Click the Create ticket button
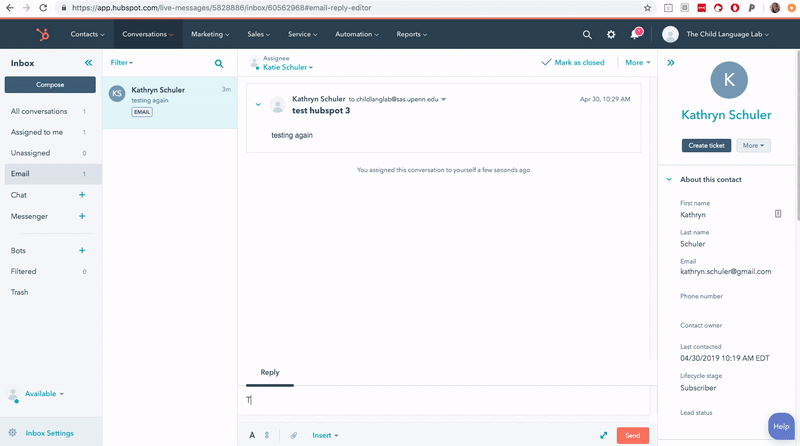This screenshot has height=446, width=800. tap(706, 145)
